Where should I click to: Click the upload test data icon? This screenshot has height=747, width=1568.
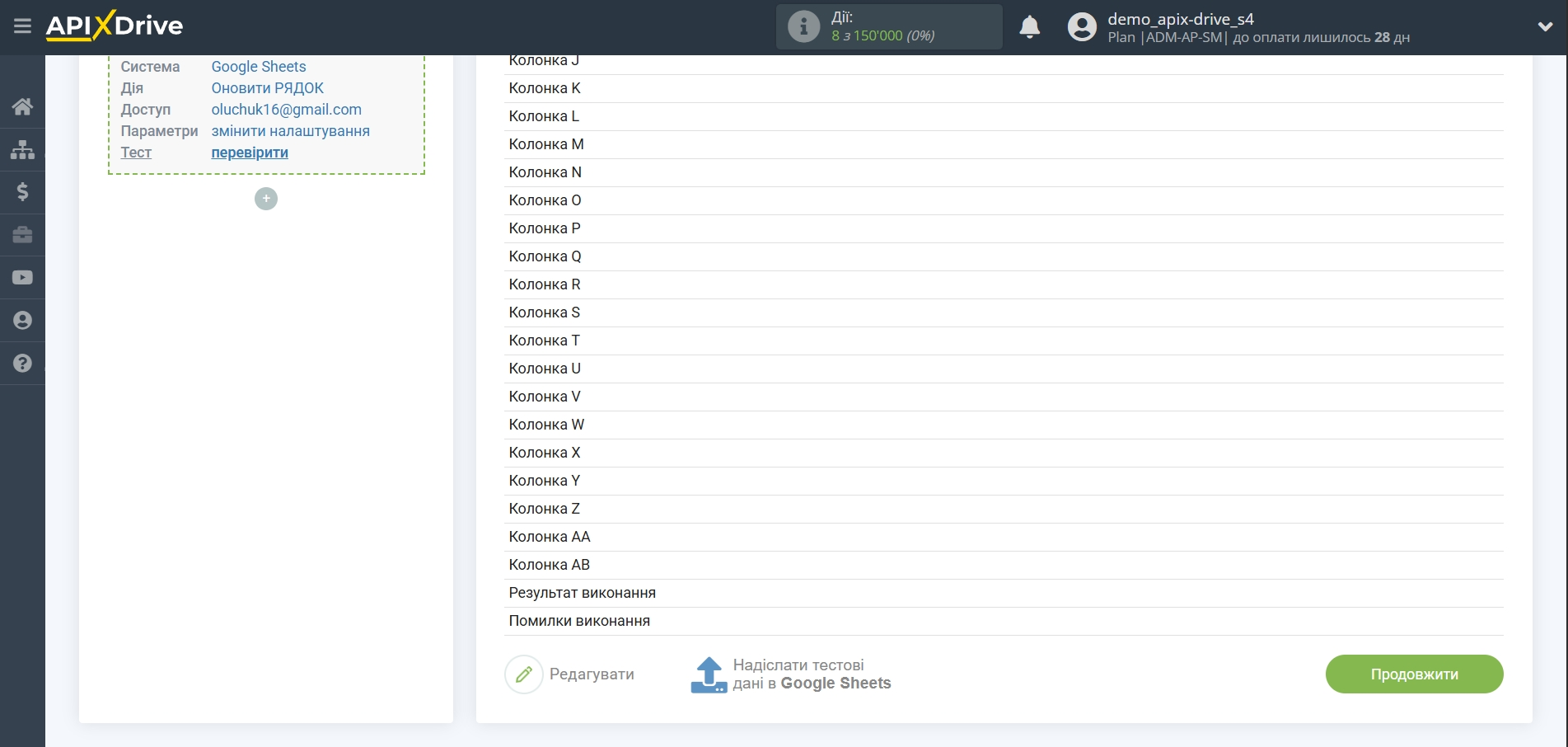(709, 674)
